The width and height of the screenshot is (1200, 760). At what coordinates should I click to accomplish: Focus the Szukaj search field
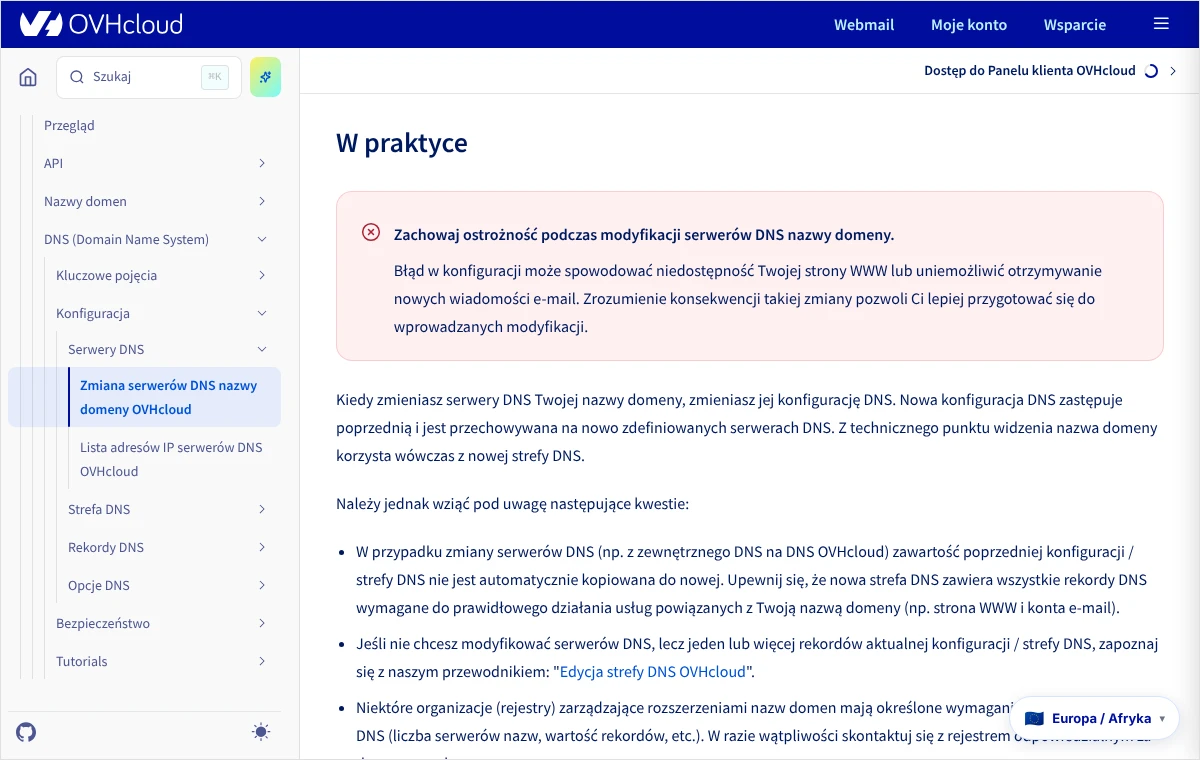tap(149, 77)
